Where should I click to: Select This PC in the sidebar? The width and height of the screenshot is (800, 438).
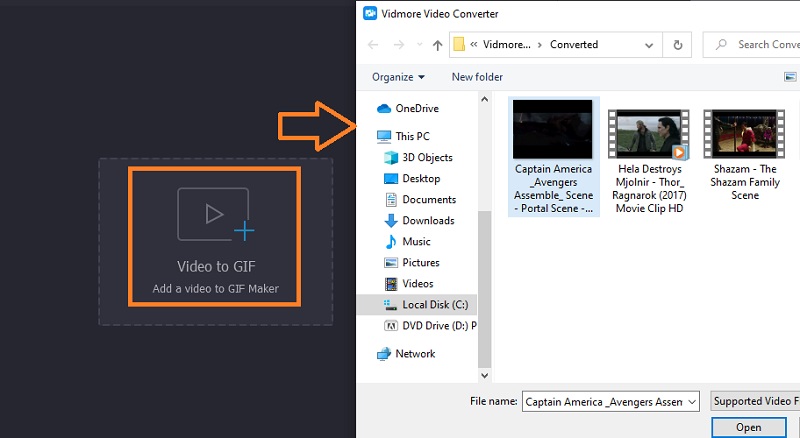pos(412,136)
